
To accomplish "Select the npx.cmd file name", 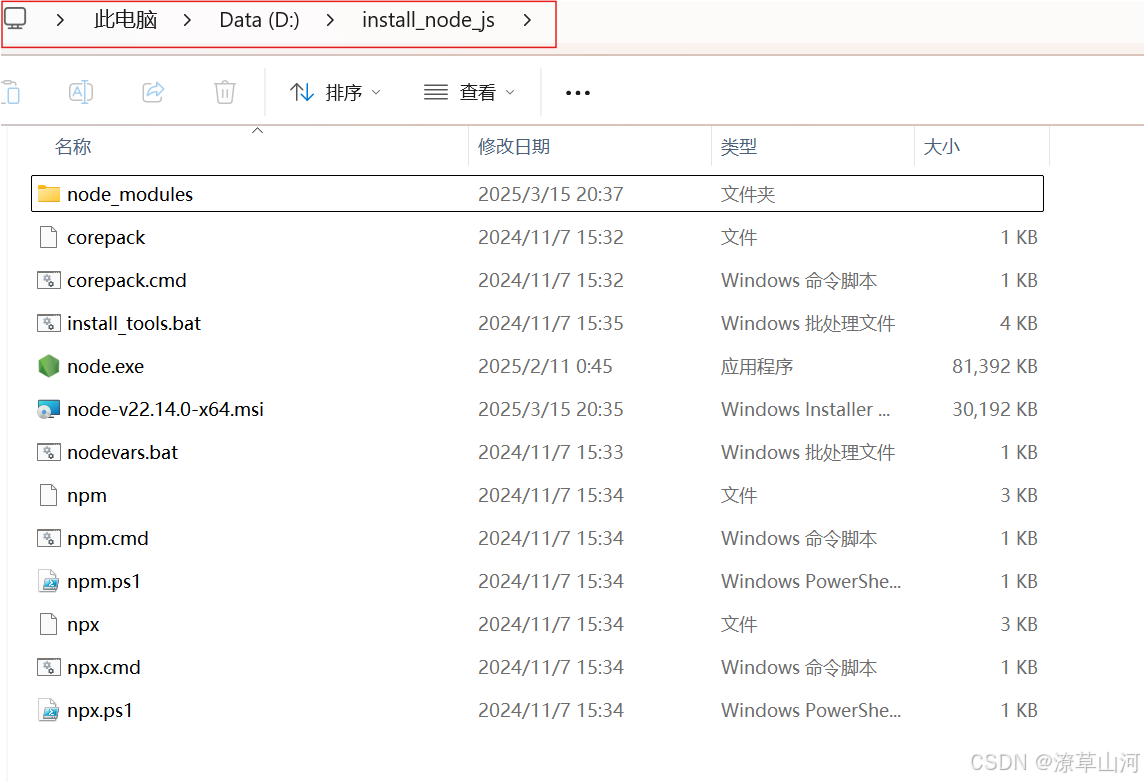I will (x=104, y=668).
